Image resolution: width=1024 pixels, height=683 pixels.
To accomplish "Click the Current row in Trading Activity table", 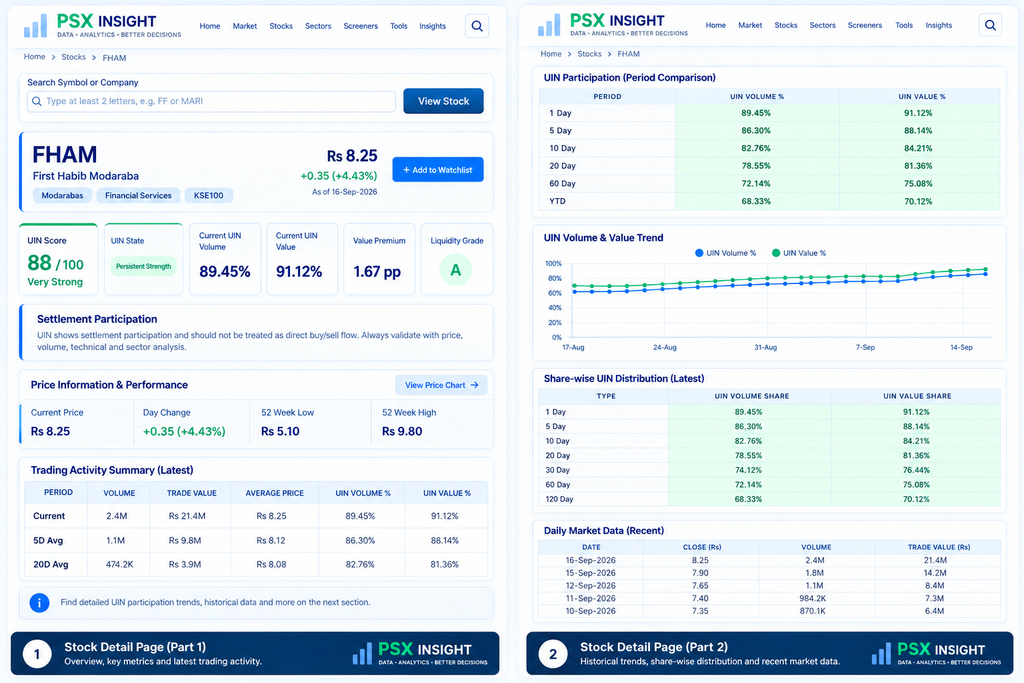I will (256, 516).
